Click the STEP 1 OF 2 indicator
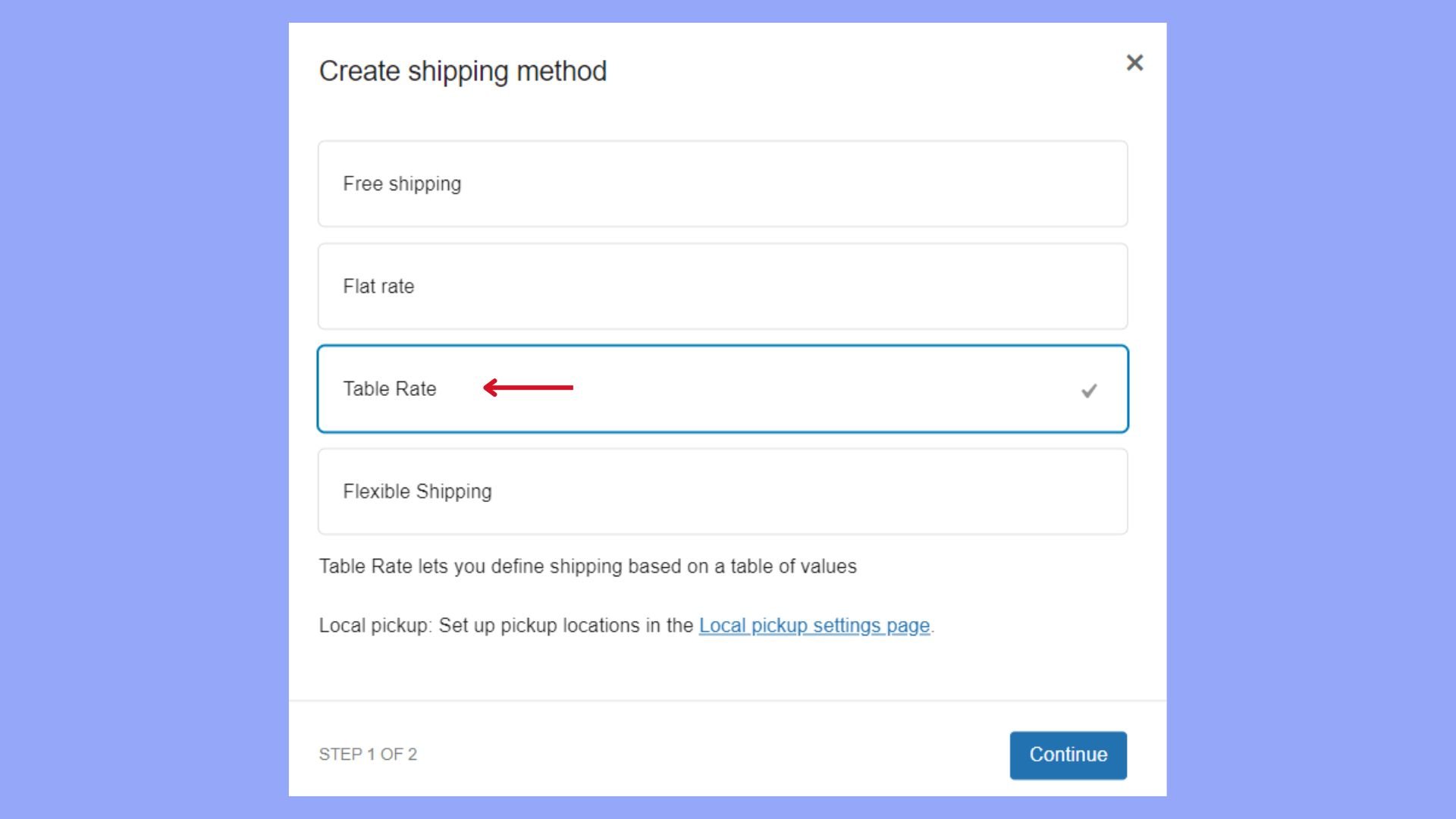This screenshot has width=1456, height=819. click(x=368, y=755)
